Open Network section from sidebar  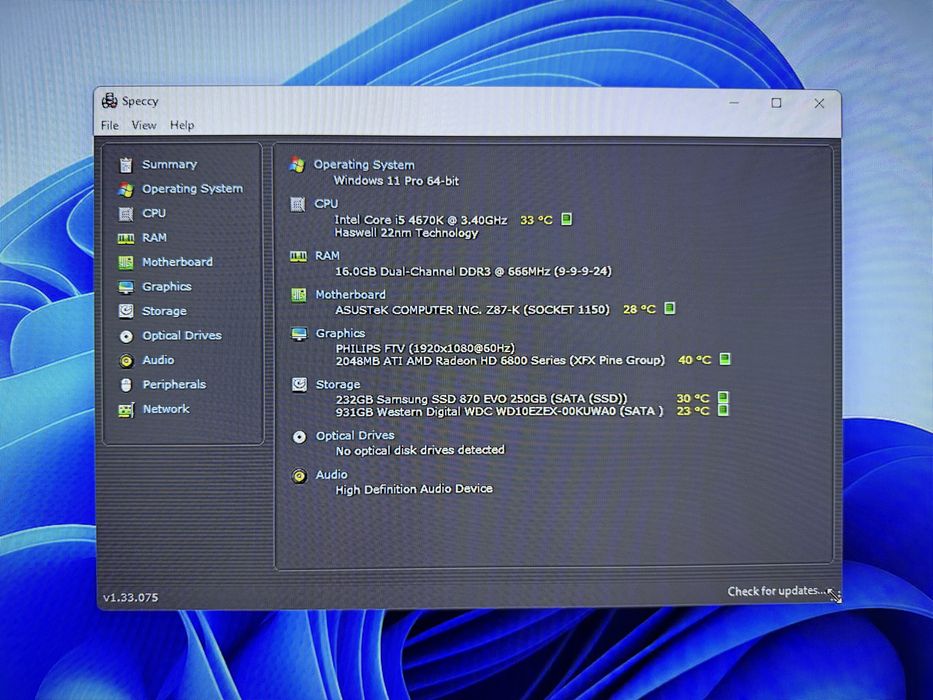[x=166, y=409]
